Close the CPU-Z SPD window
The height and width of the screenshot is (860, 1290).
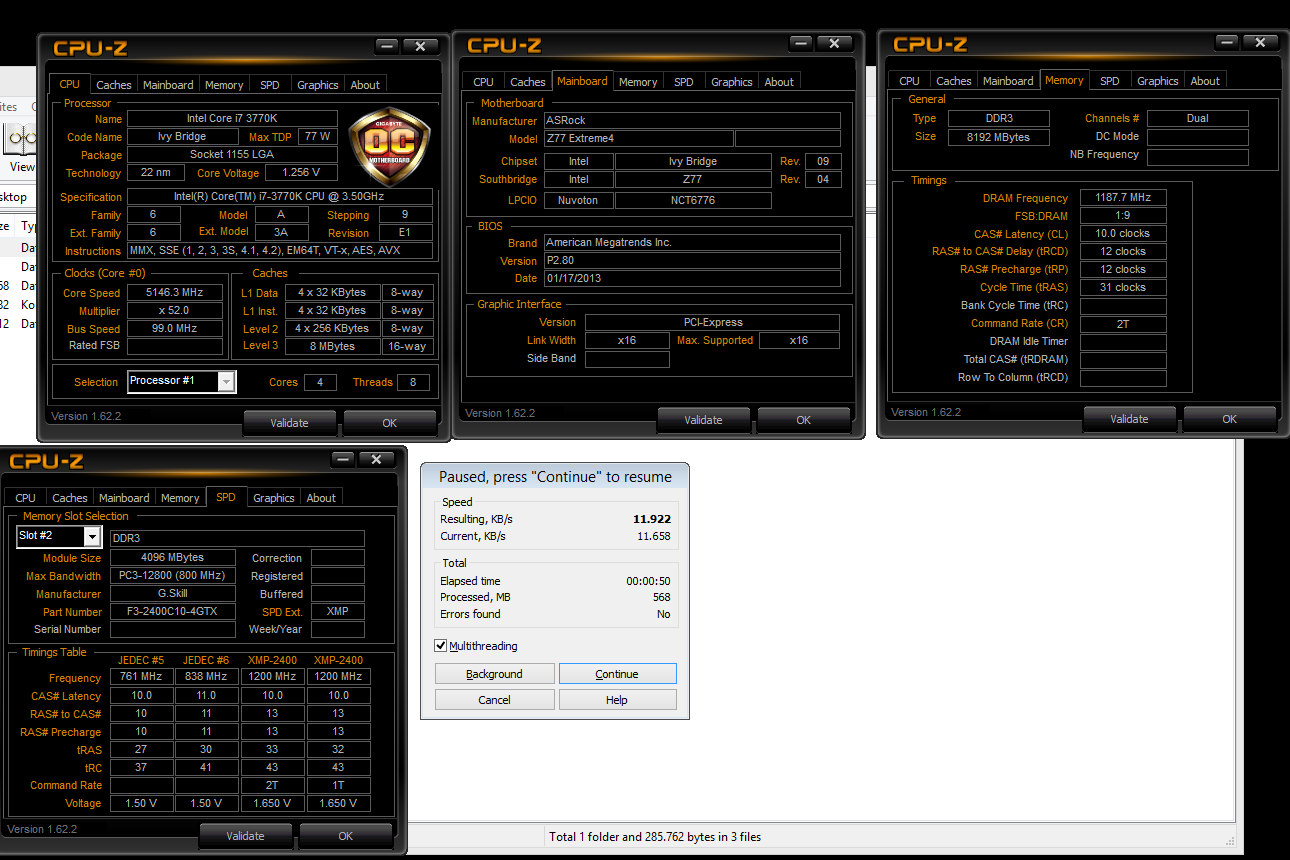(x=376, y=459)
